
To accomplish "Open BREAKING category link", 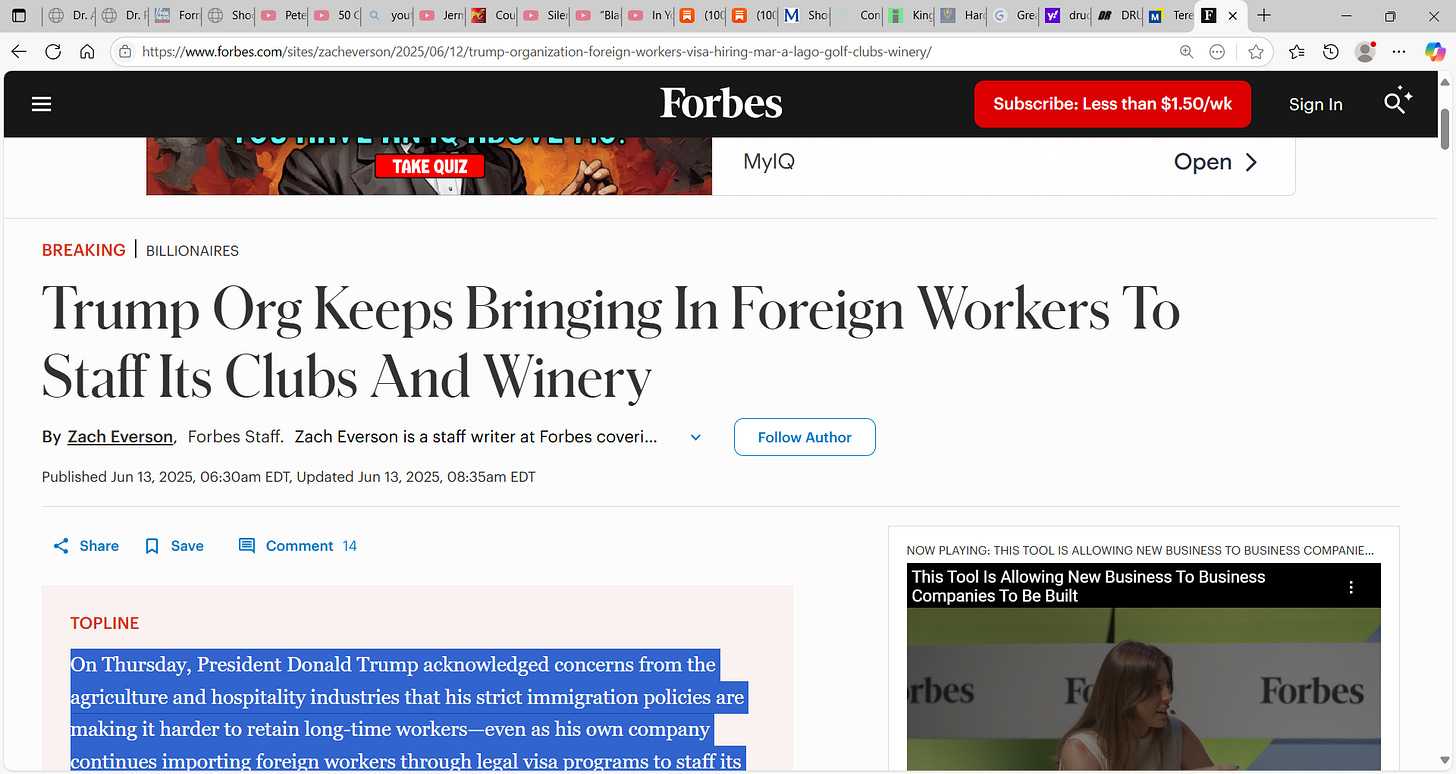I will [84, 250].
